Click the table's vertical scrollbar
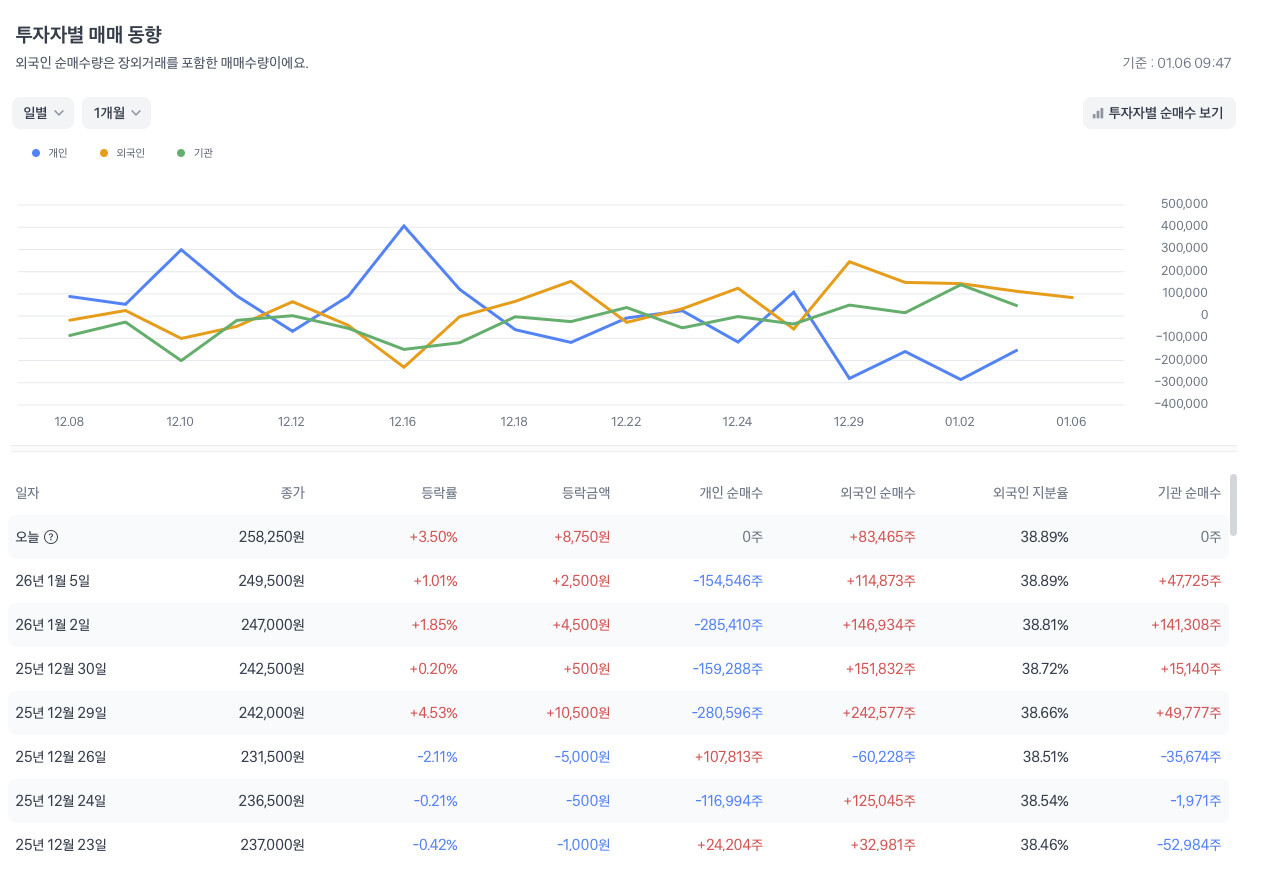1278x892 pixels. click(x=1233, y=505)
